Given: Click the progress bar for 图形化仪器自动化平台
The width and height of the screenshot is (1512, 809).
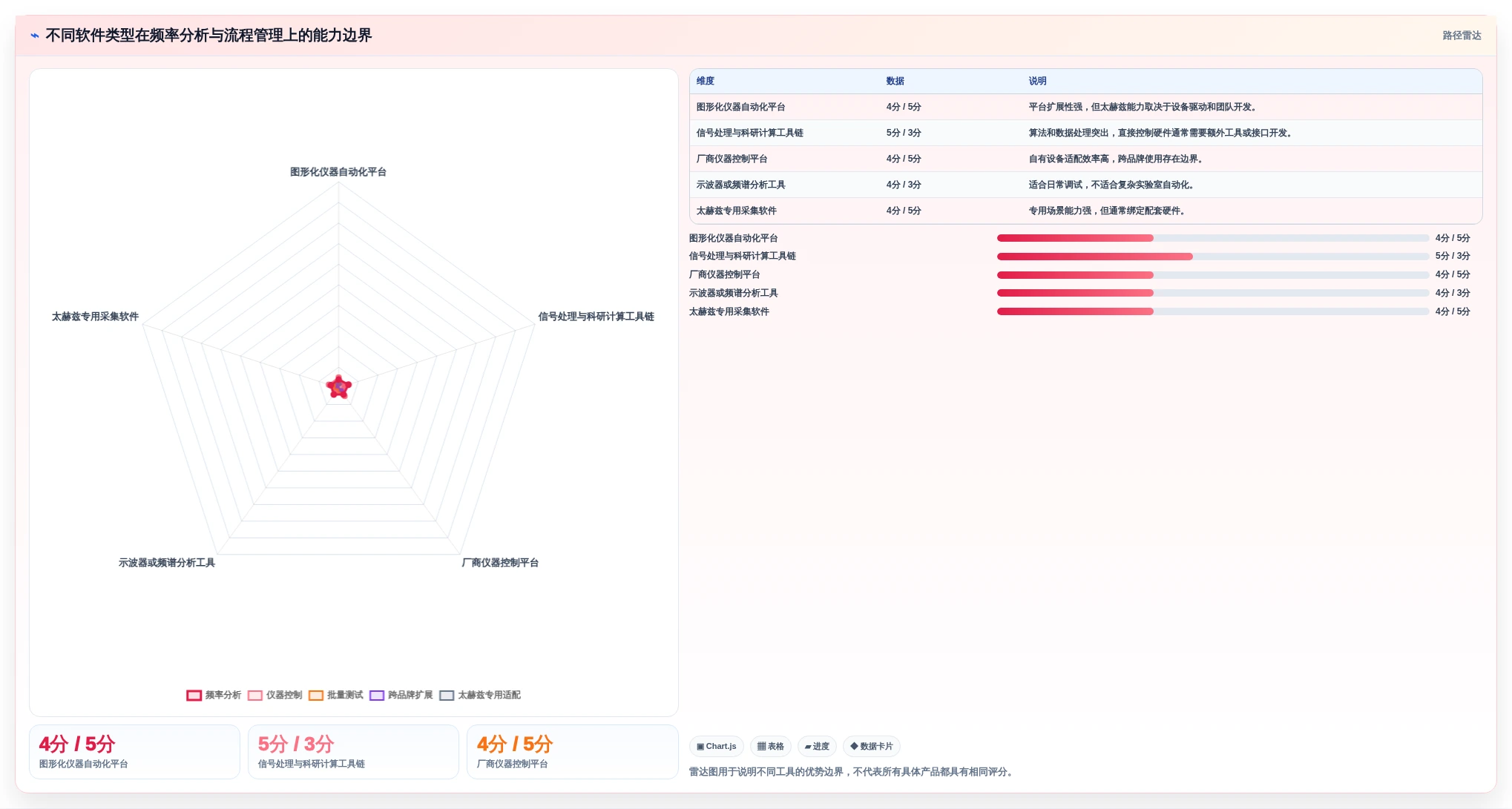Looking at the screenshot, I should click(1213, 238).
